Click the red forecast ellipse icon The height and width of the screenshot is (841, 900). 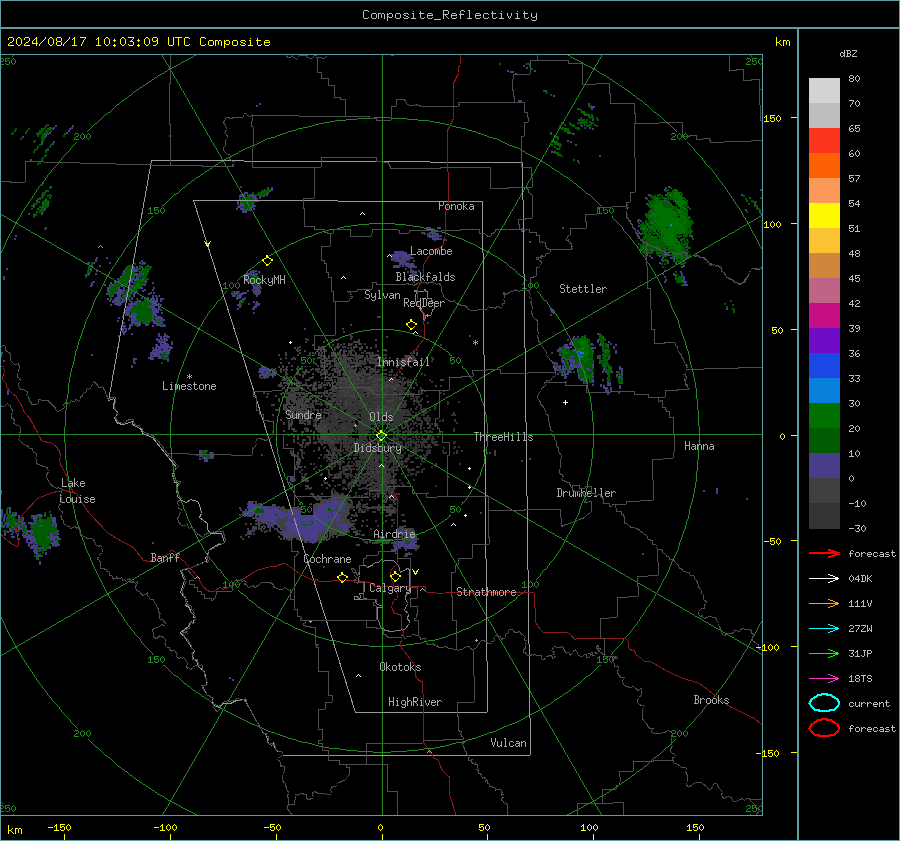(x=824, y=728)
